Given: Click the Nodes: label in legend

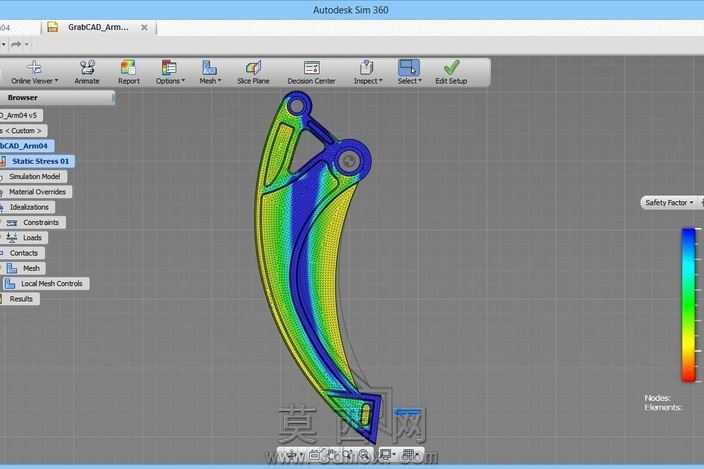Looking at the screenshot, I should (x=657, y=398).
